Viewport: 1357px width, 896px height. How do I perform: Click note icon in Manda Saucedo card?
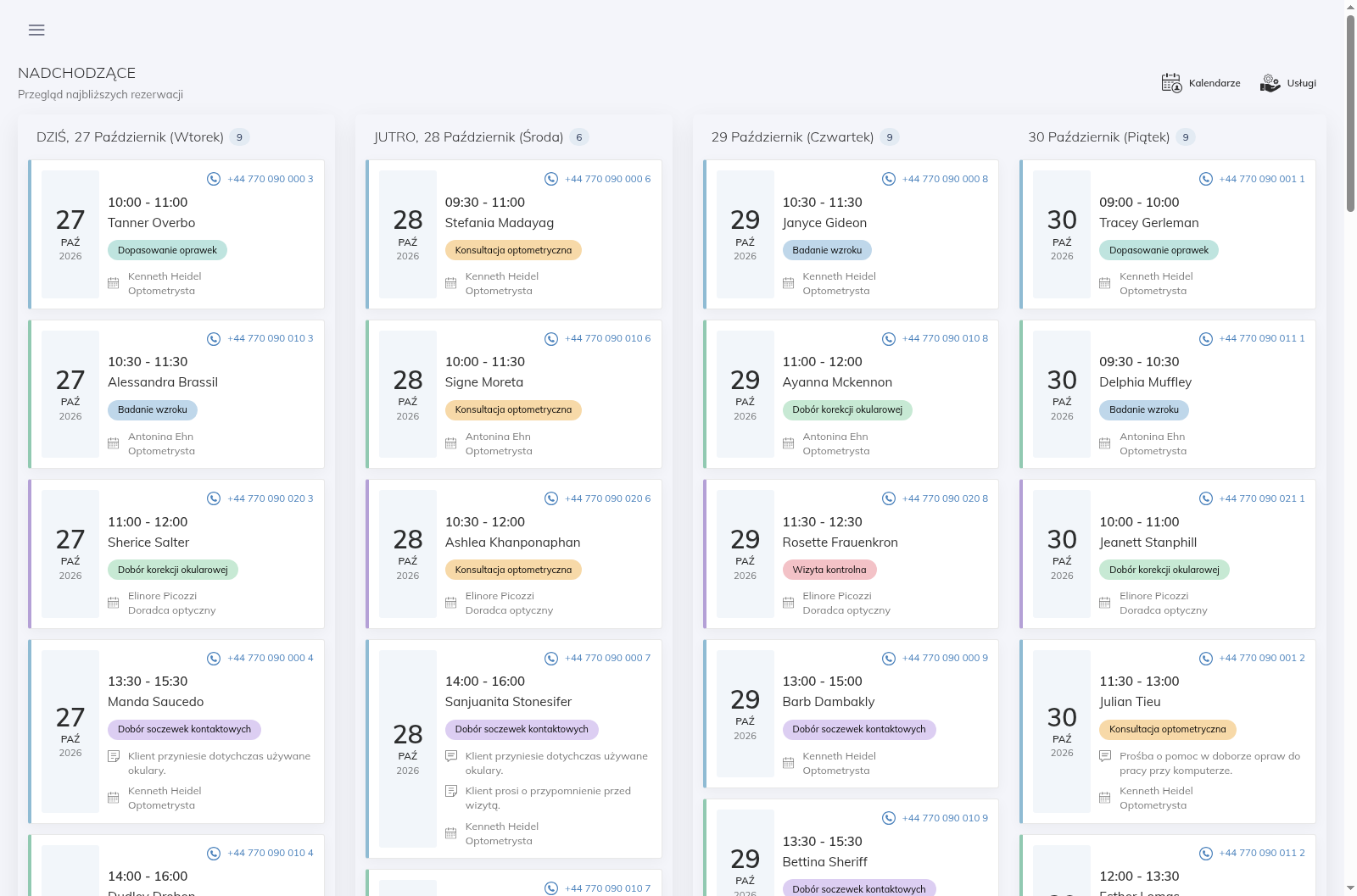click(114, 756)
